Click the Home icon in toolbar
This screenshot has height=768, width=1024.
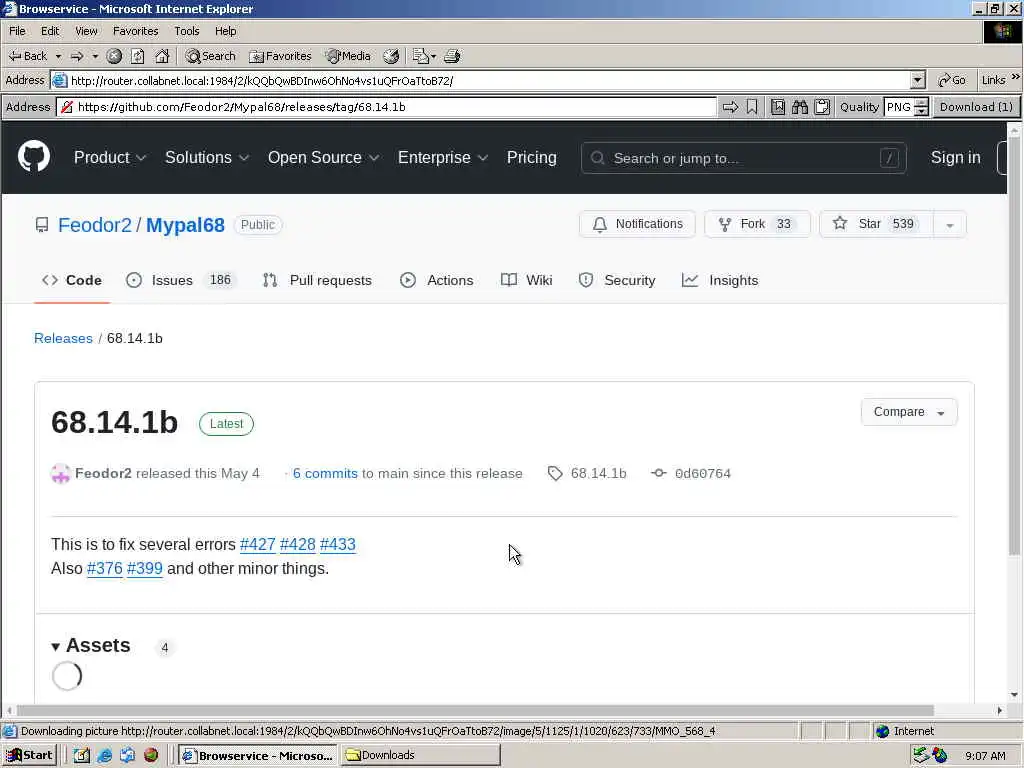coord(162,56)
